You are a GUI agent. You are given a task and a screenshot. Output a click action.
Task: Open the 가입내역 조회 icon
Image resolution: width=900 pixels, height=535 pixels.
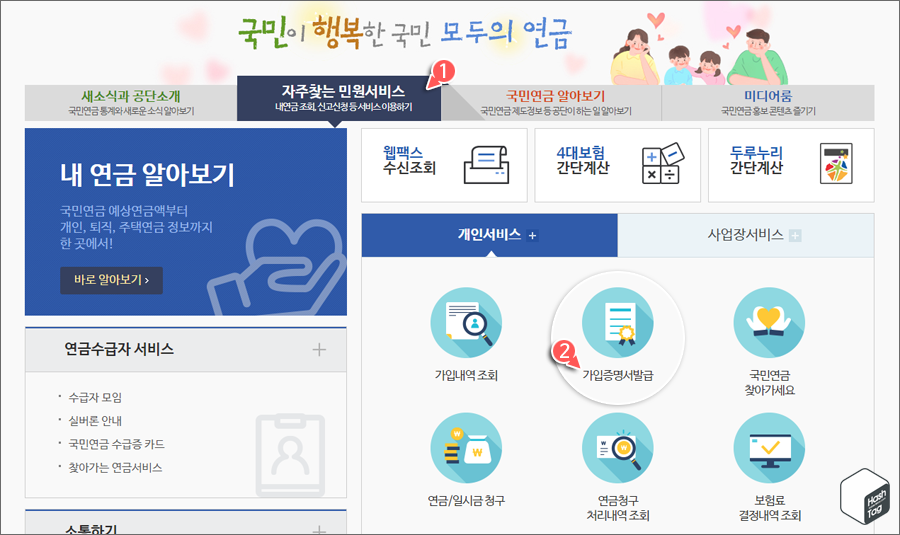[466, 323]
